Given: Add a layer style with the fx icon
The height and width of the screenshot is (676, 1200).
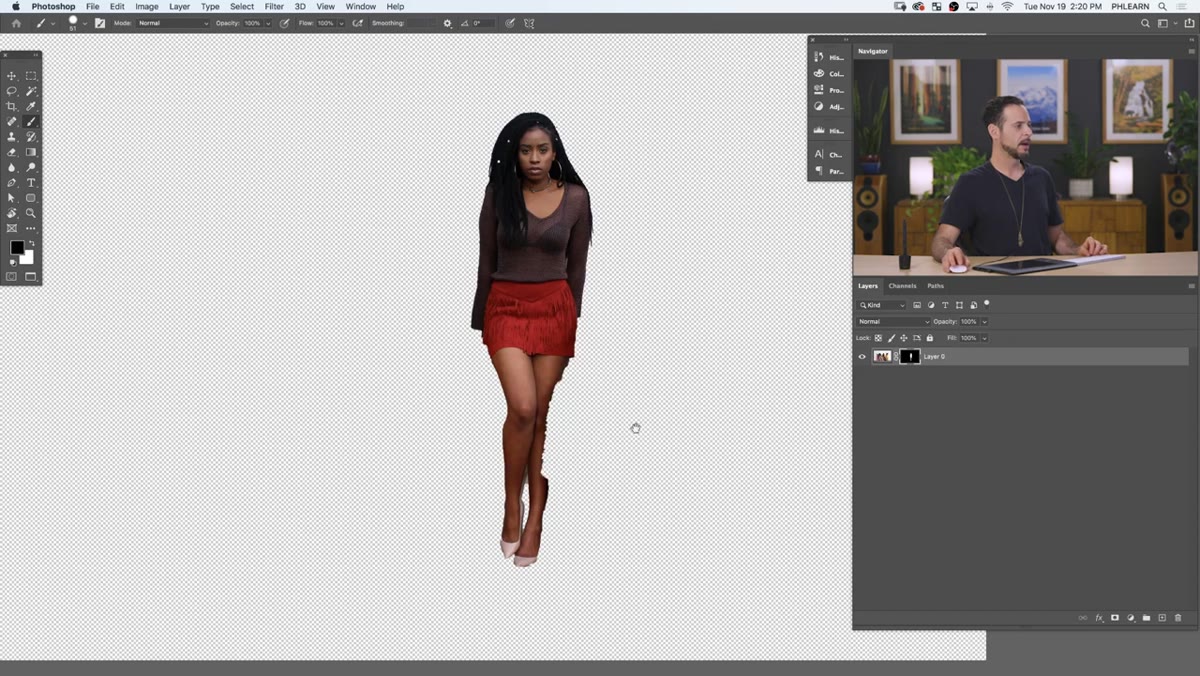Looking at the screenshot, I should (1099, 618).
